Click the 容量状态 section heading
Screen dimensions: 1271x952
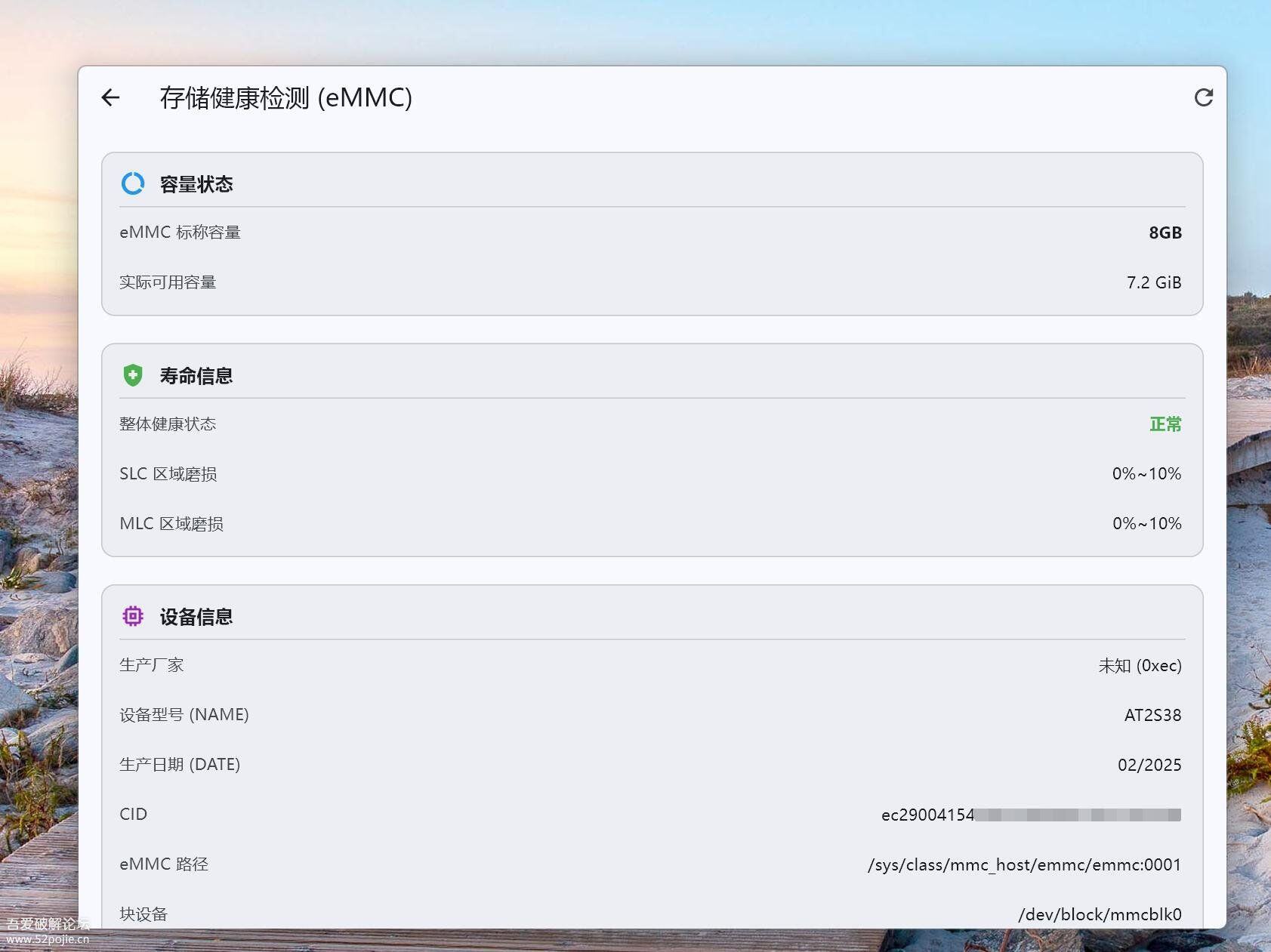pos(196,184)
